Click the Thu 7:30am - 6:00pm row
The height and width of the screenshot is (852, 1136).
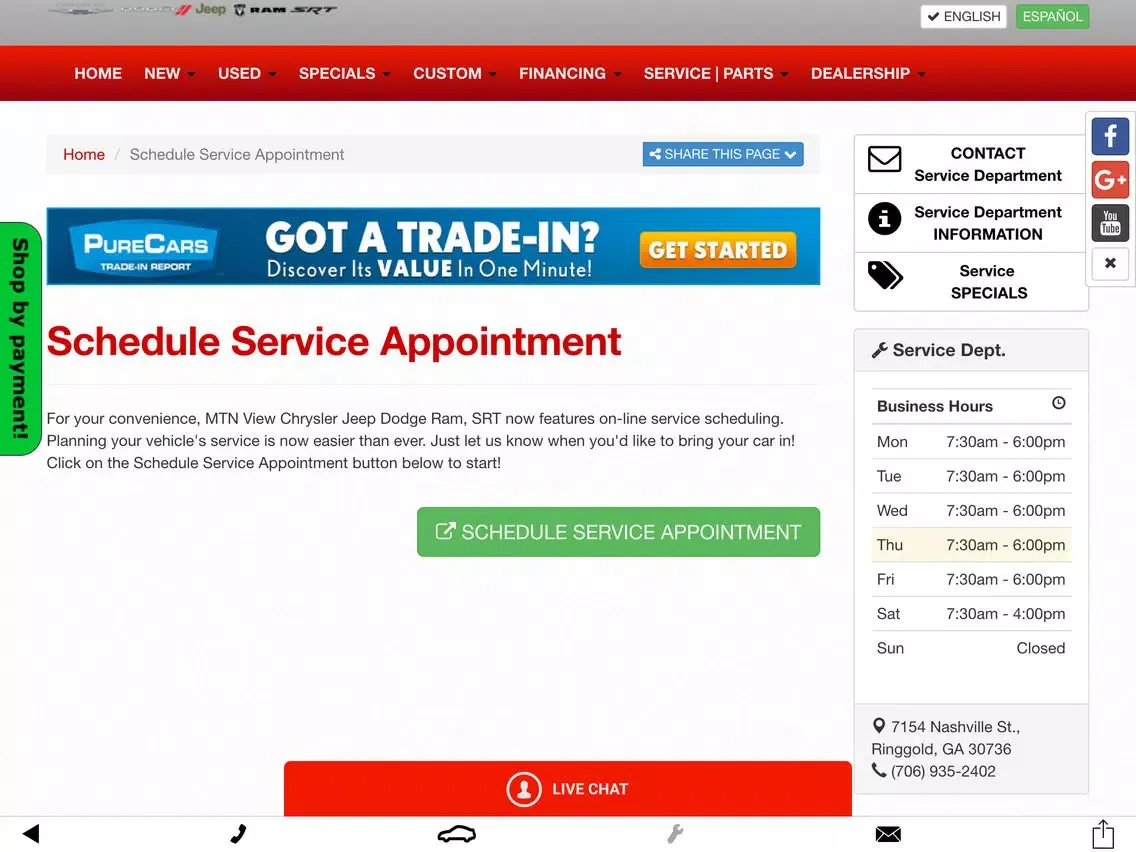coord(971,545)
